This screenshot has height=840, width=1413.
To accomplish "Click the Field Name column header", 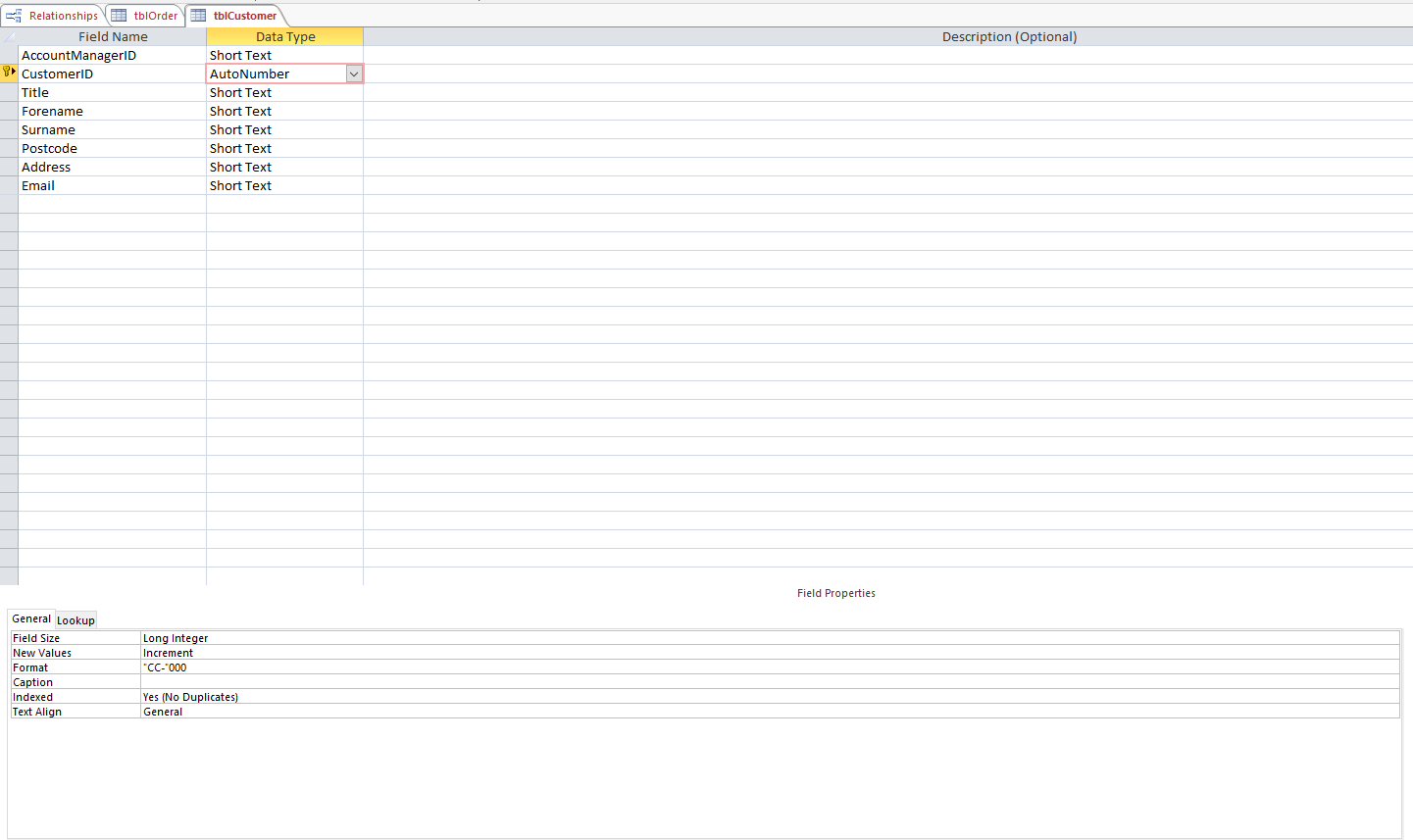I will tap(113, 37).
